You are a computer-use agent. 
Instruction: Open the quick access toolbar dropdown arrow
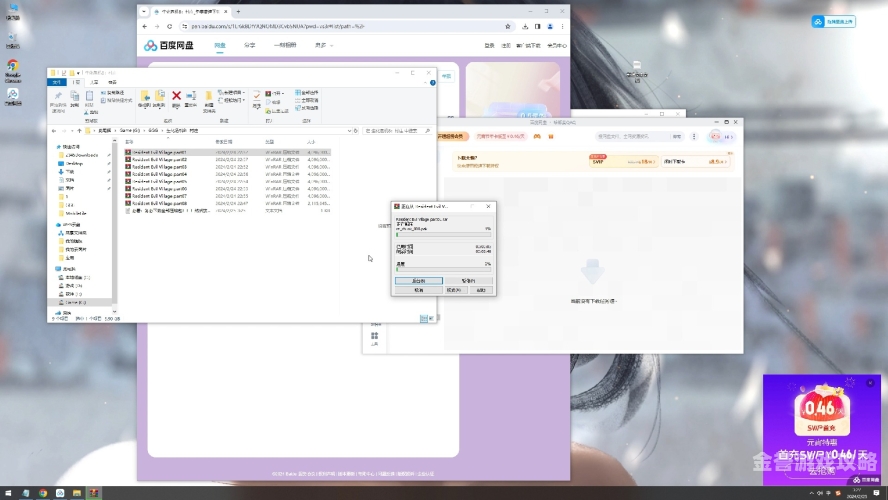tap(78, 73)
